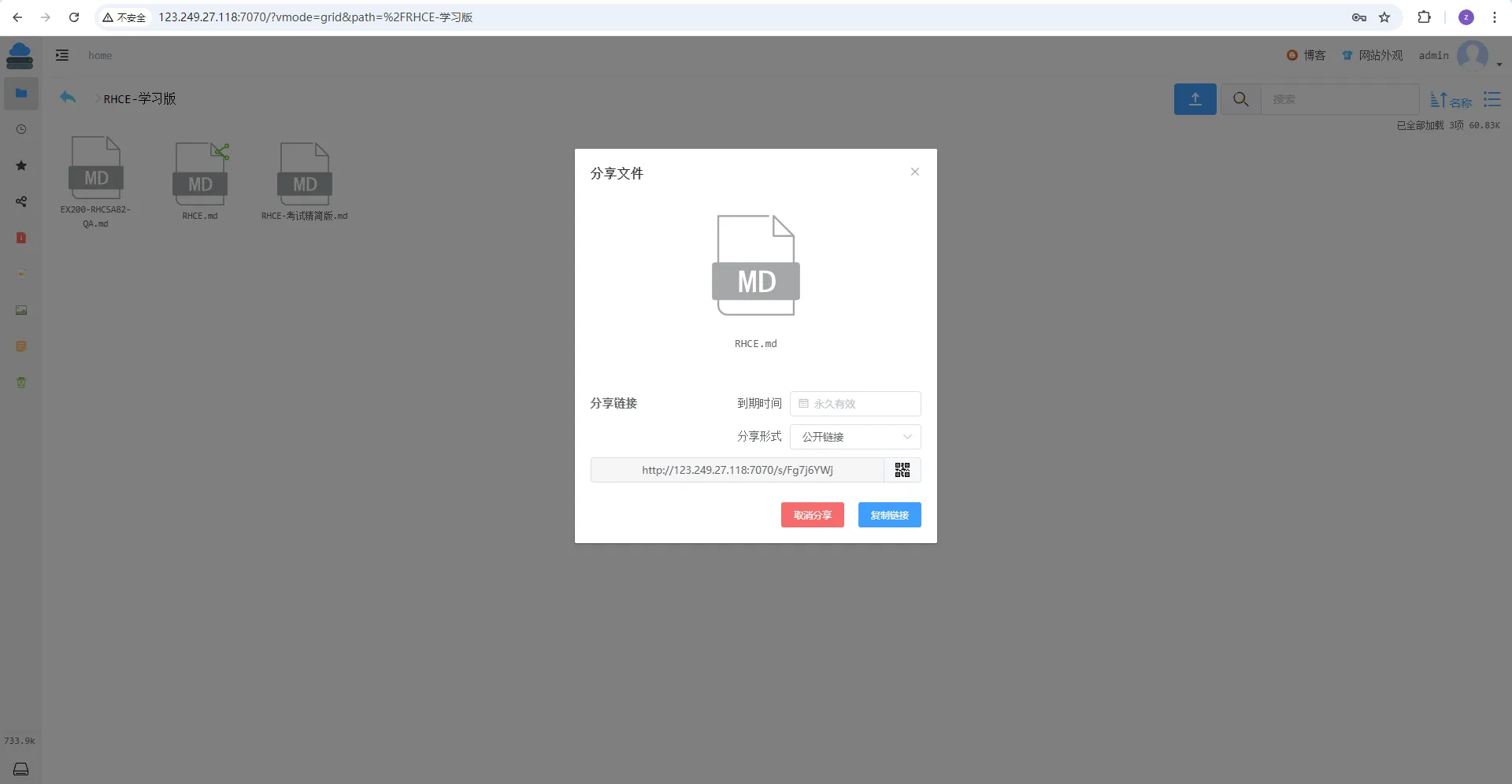Click the share link URL field
Image resolution: width=1512 pixels, height=784 pixels.
[737, 470]
